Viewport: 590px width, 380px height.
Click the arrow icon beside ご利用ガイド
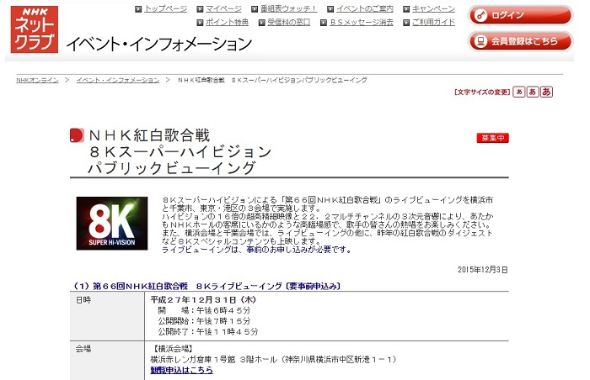[x=406, y=23]
